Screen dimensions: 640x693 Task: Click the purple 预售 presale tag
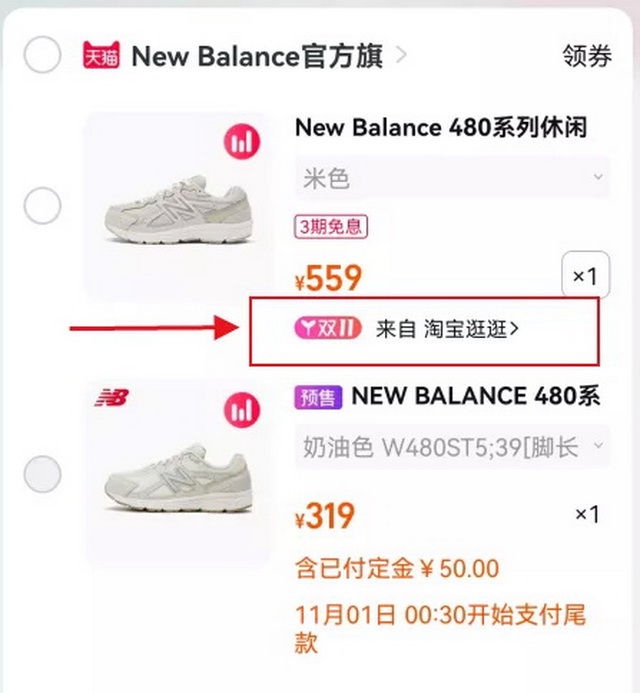(319, 396)
